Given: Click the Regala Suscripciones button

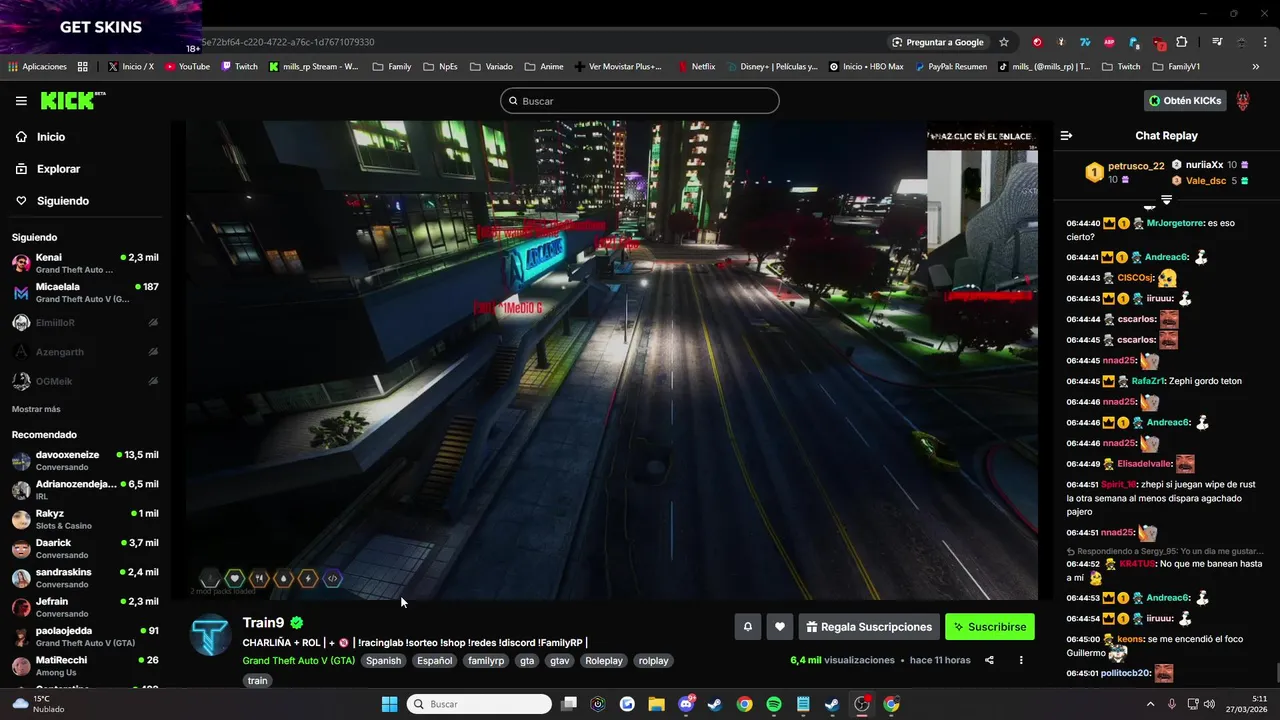Looking at the screenshot, I should pyautogui.click(x=869, y=627).
